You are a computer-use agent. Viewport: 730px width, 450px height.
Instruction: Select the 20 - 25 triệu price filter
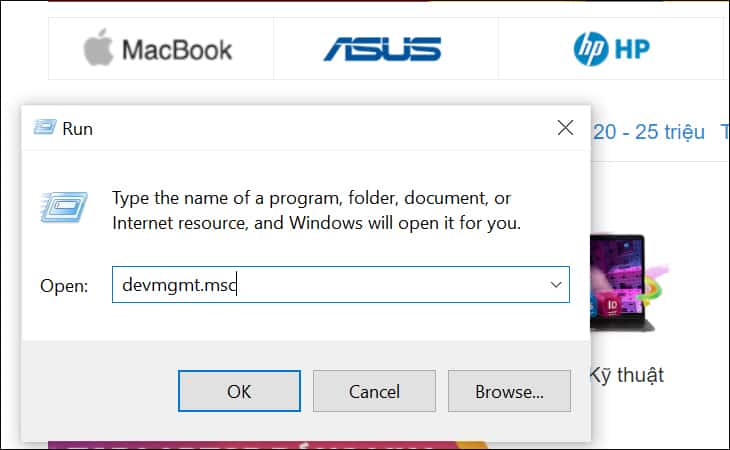coord(649,132)
